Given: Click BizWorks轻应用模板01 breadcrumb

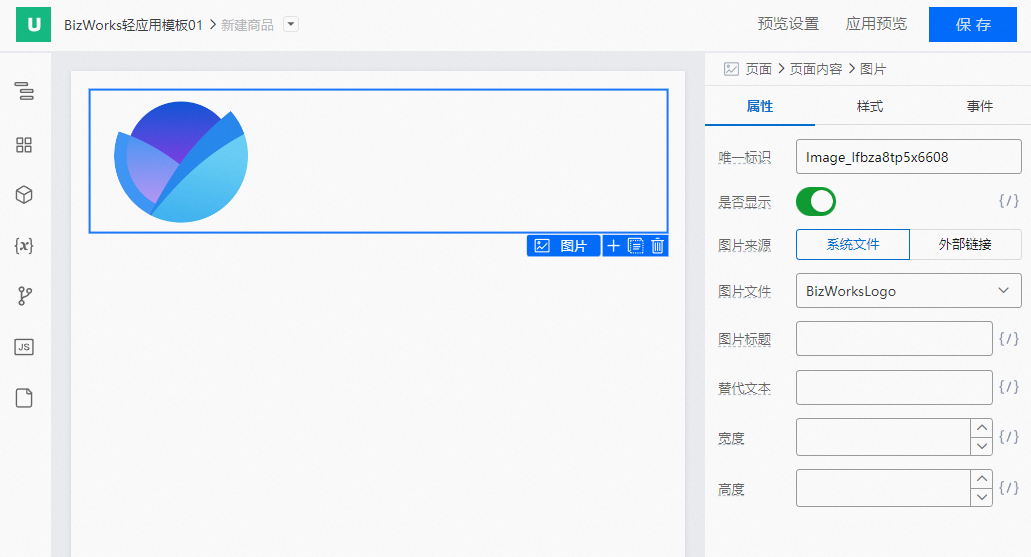Looking at the screenshot, I should point(133,25).
